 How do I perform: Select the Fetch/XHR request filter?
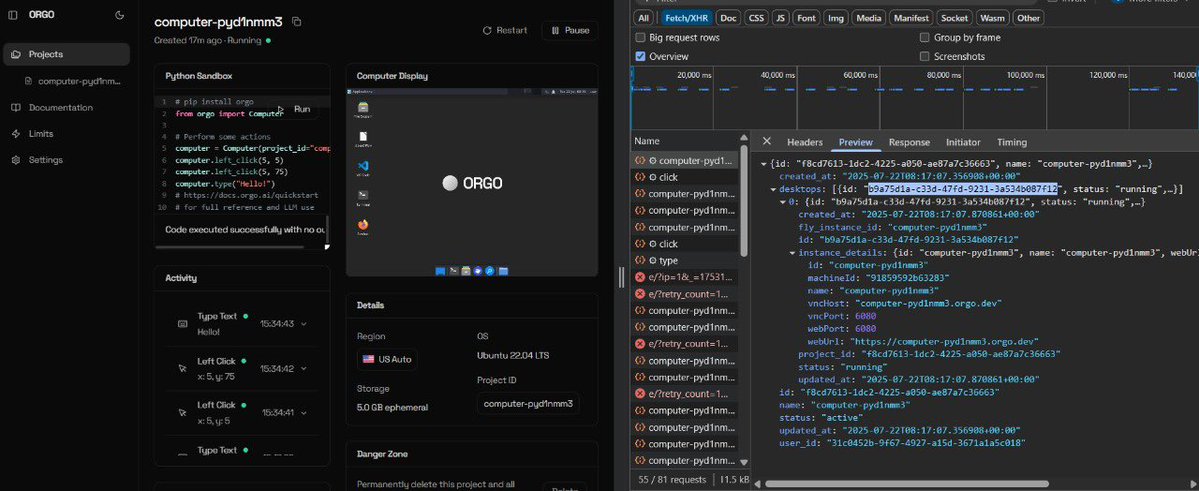click(x=684, y=18)
